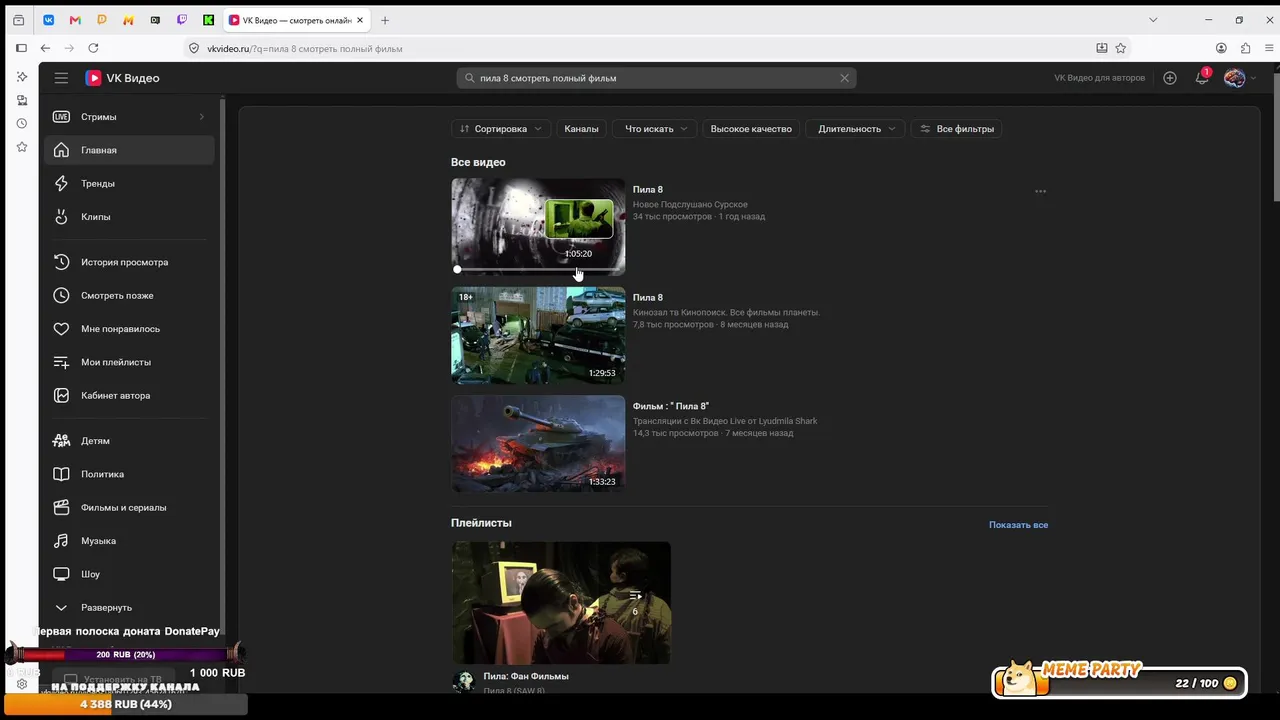This screenshot has height=720, width=1280.
Task: Open a new browser tab
Action: point(385,20)
